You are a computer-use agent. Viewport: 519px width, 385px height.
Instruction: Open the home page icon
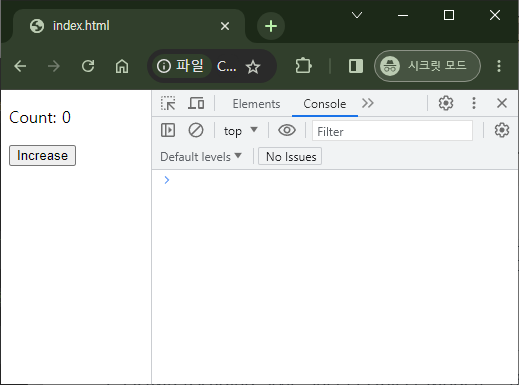tap(122, 66)
